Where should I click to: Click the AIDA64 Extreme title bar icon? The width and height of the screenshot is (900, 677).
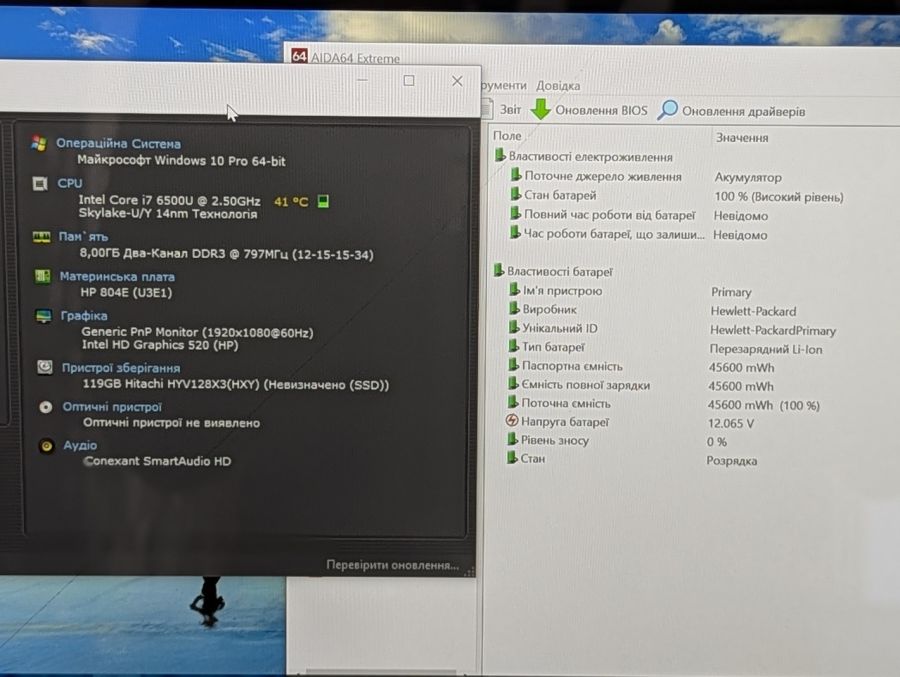[299, 56]
